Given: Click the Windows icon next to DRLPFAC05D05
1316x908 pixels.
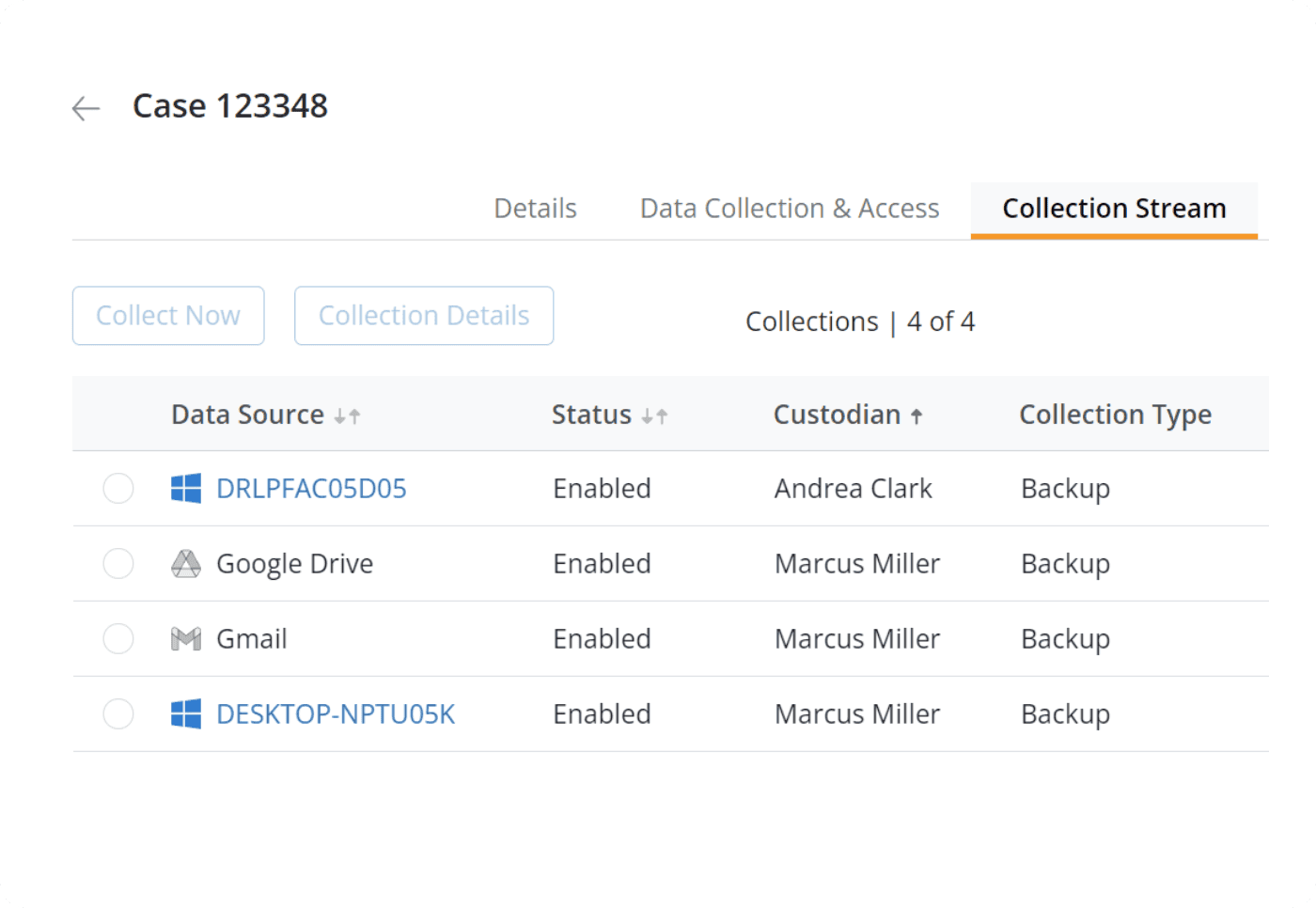Looking at the screenshot, I should 186,489.
